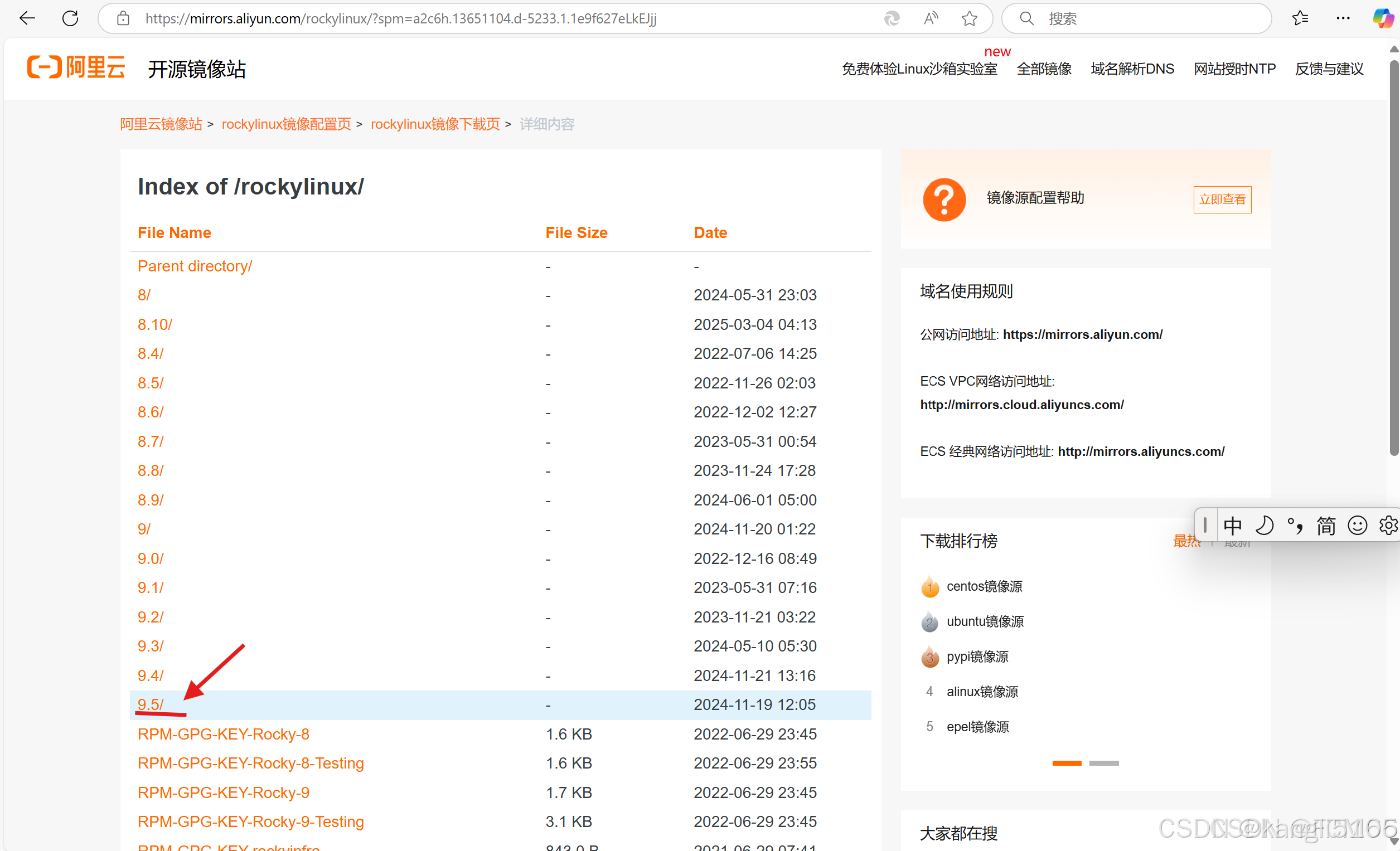The image size is (1400, 851).
Task: Click the orange question mark help icon
Action: [944, 200]
